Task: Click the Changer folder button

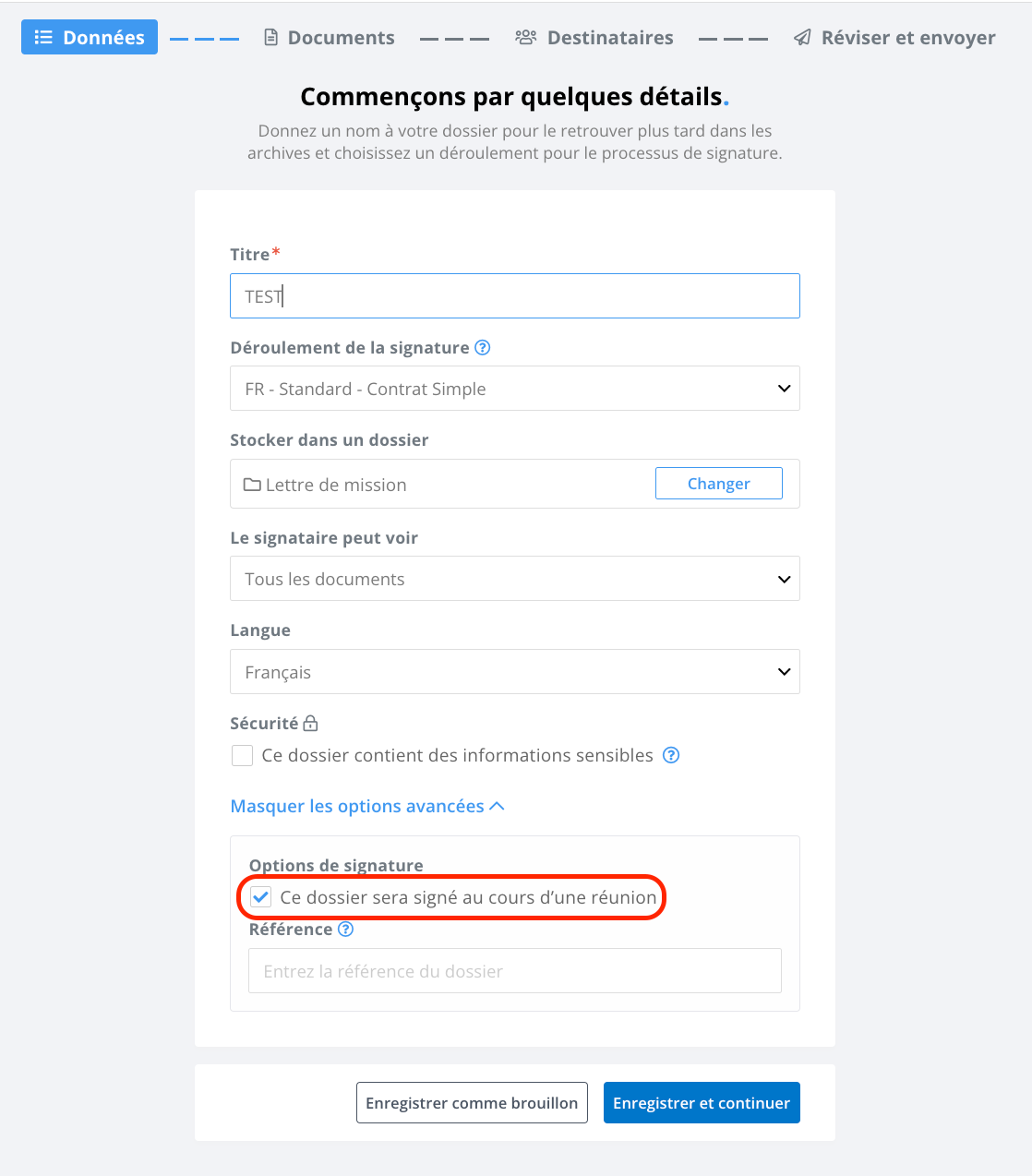Action: coord(719,484)
